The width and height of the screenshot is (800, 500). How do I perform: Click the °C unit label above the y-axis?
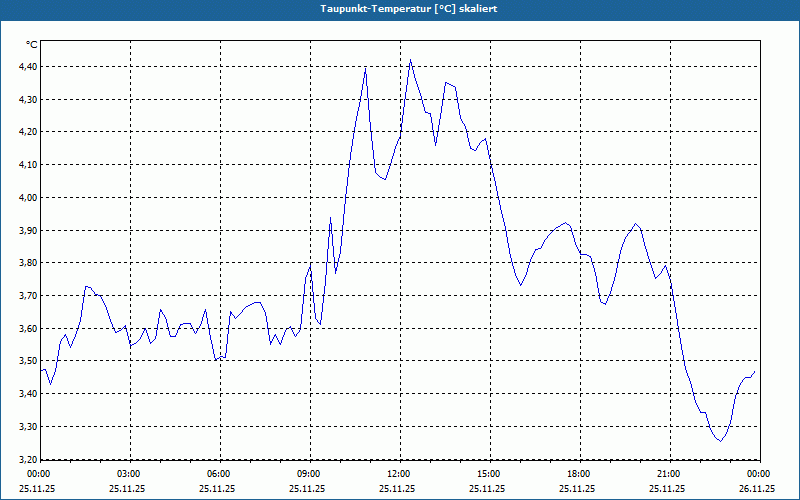[x=31, y=45]
